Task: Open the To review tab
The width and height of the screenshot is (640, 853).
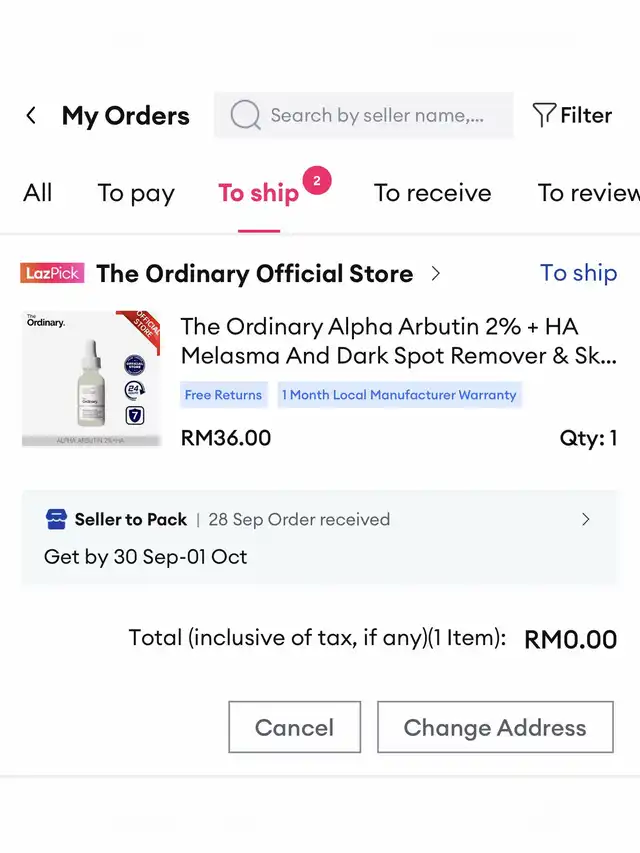Action: tap(588, 193)
